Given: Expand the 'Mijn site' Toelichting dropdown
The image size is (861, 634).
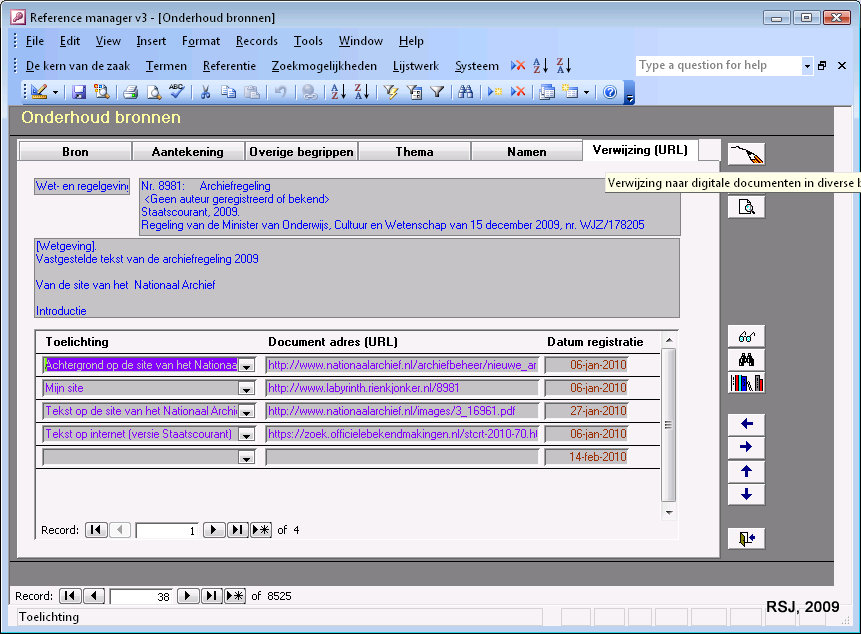Looking at the screenshot, I should pyautogui.click(x=246, y=389).
